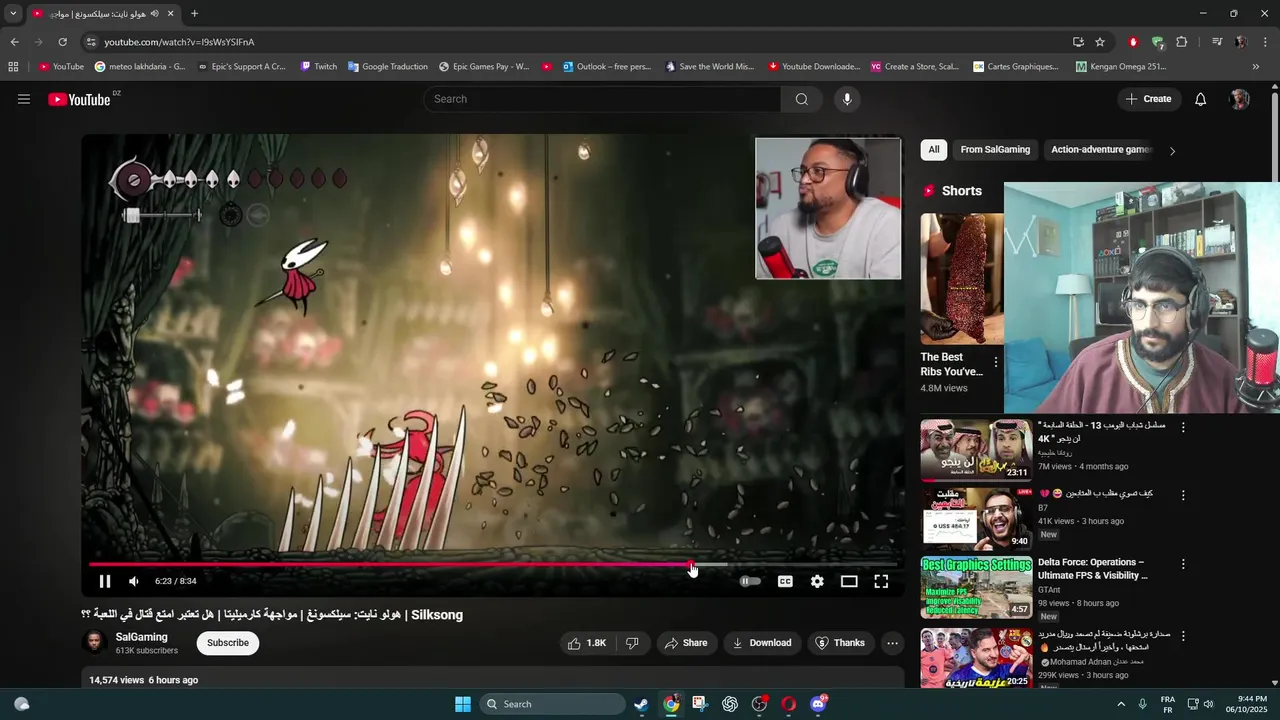The height and width of the screenshot is (720, 1280).
Task: Mute the tab via its speaker icon
Action: pyautogui.click(x=154, y=14)
